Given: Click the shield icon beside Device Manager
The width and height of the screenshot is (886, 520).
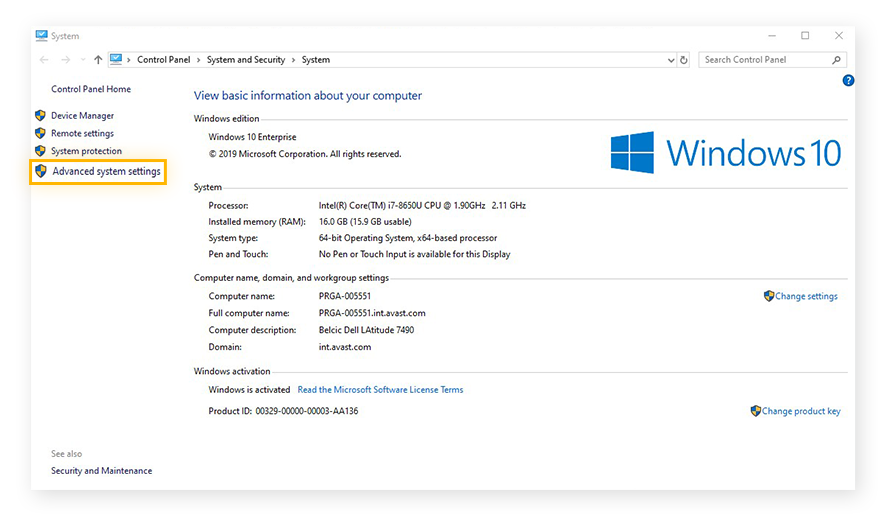Looking at the screenshot, I should coord(40,116).
